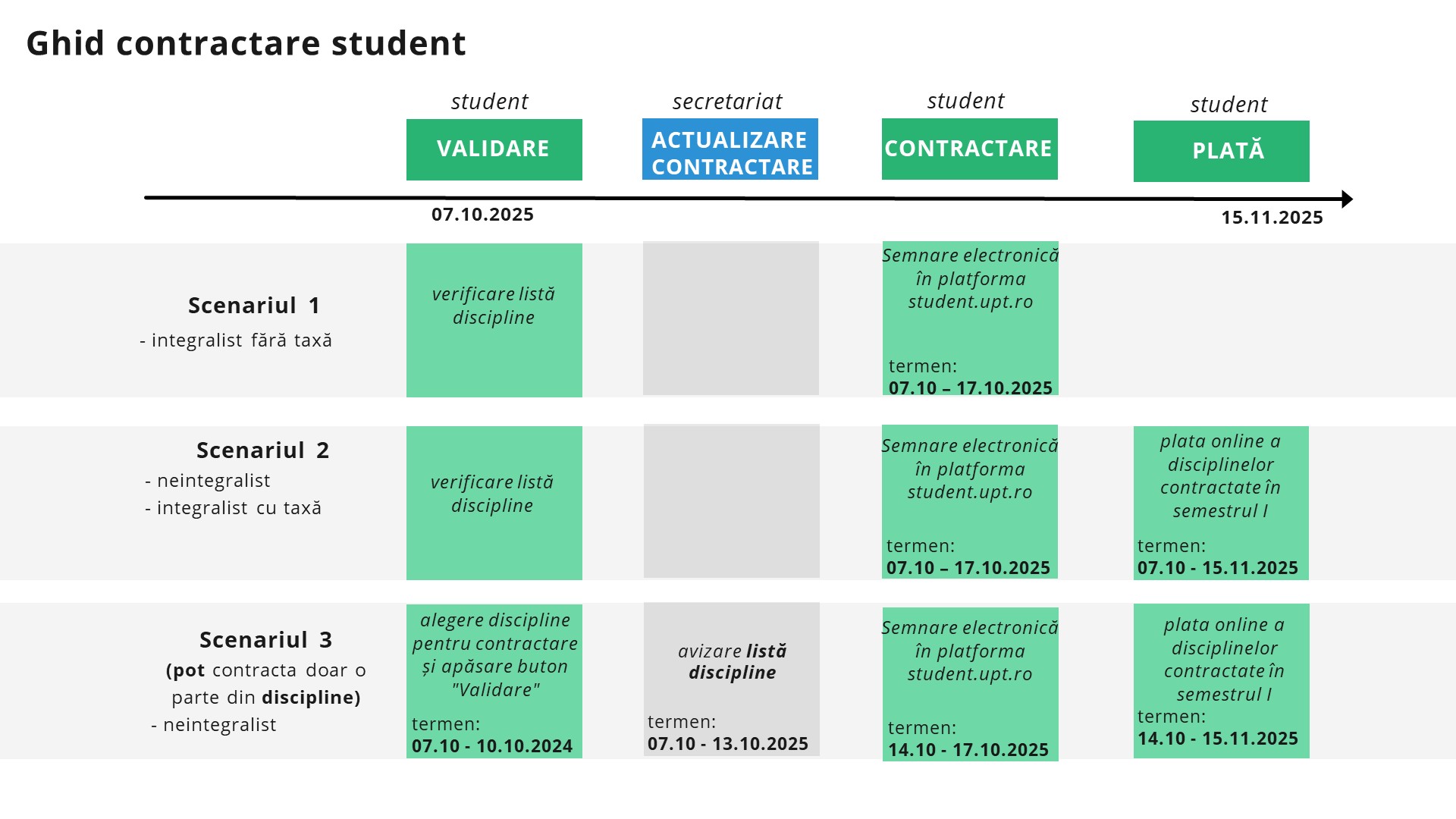
Task: Click the Scenariul 3 heading
Action: pyautogui.click(x=265, y=640)
